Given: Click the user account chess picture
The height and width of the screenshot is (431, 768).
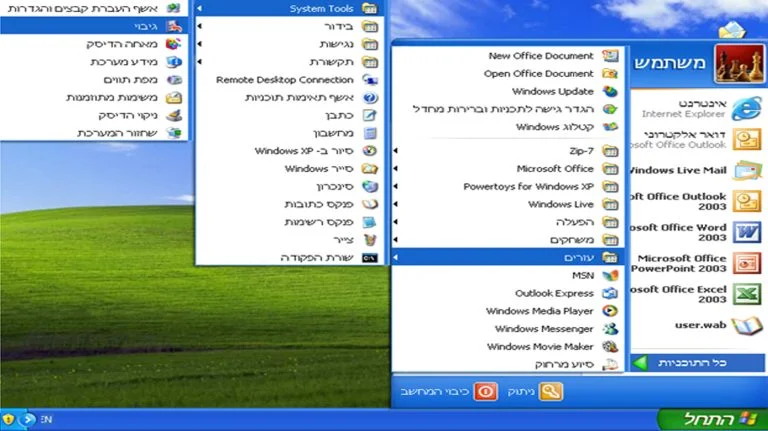Looking at the screenshot, I should point(739,64).
